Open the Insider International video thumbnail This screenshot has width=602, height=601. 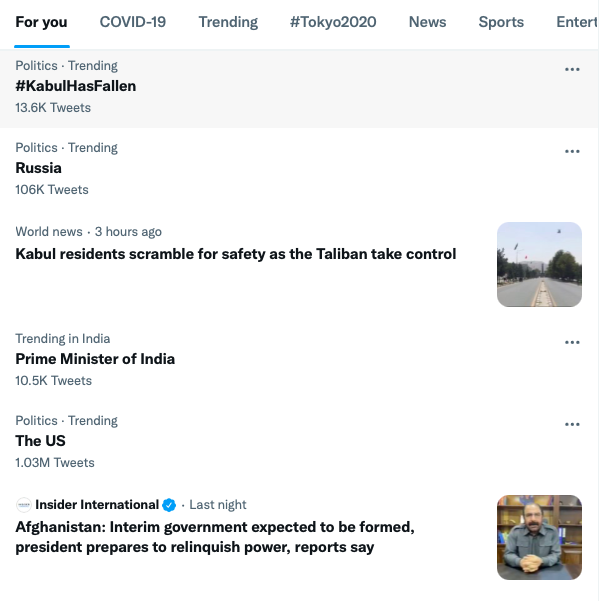(x=539, y=537)
